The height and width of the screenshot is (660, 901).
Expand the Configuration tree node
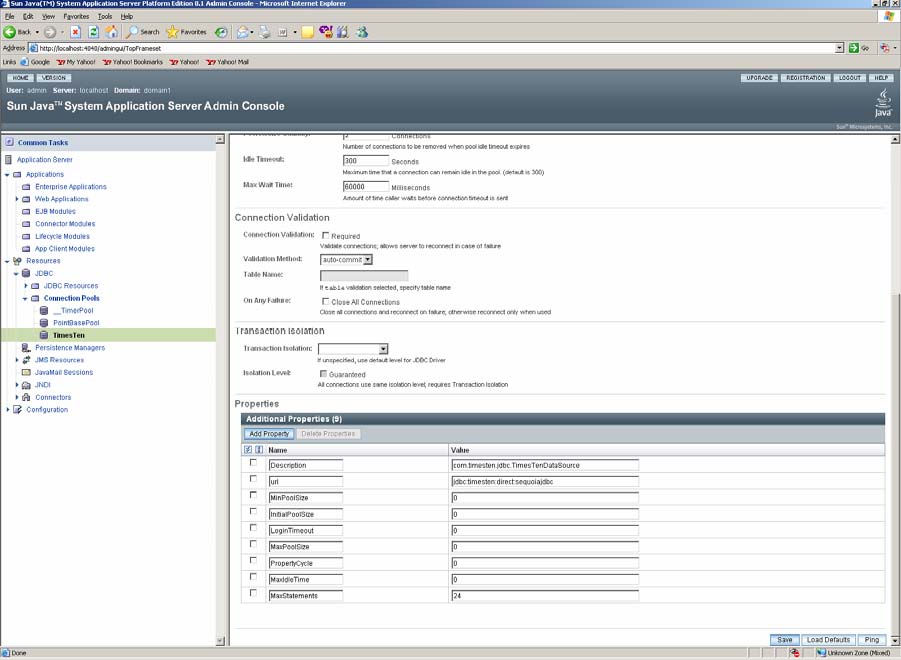tap(7, 410)
